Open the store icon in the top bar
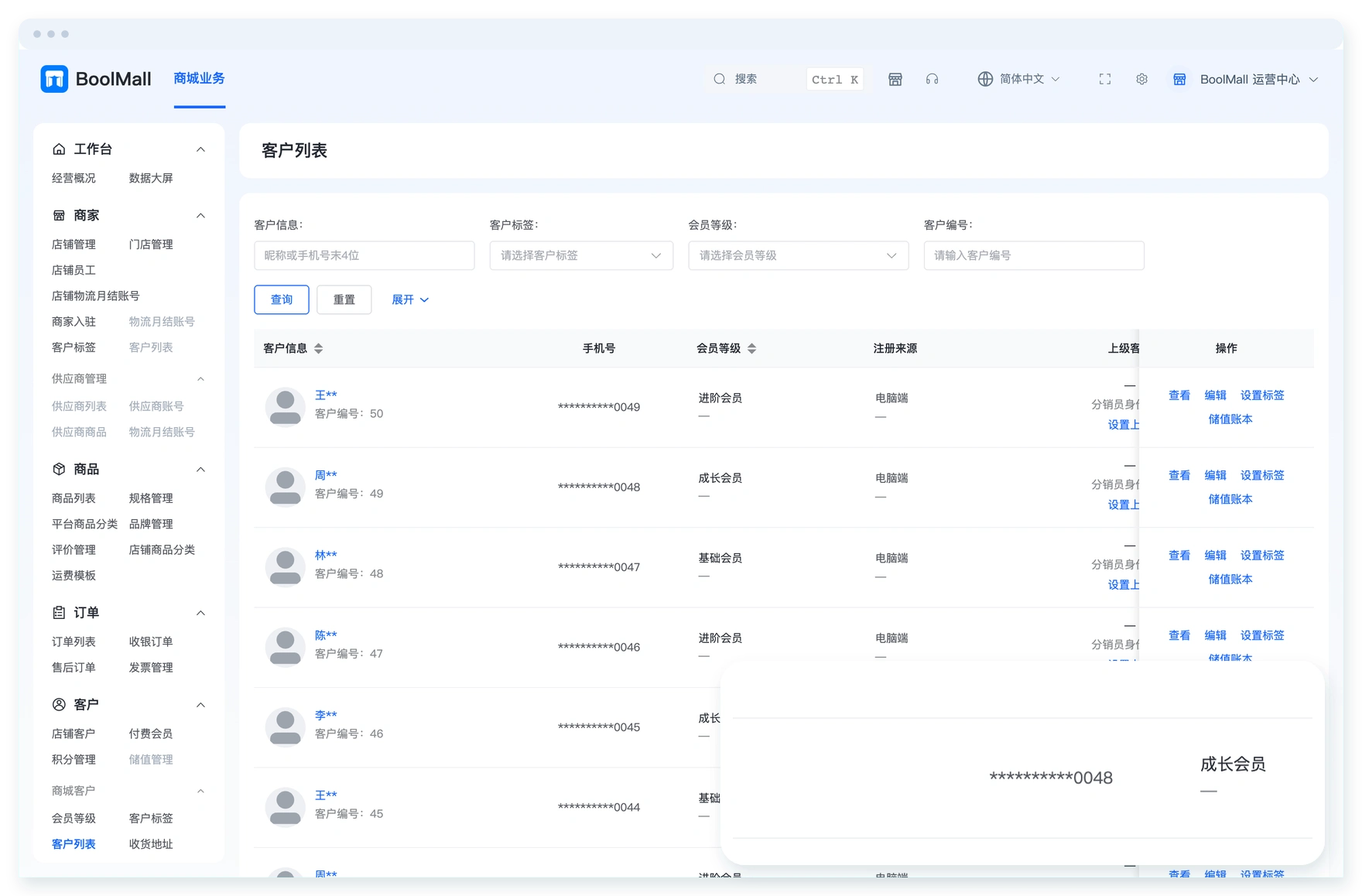The height and width of the screenshot is (896, 1362). pos(895,79)
